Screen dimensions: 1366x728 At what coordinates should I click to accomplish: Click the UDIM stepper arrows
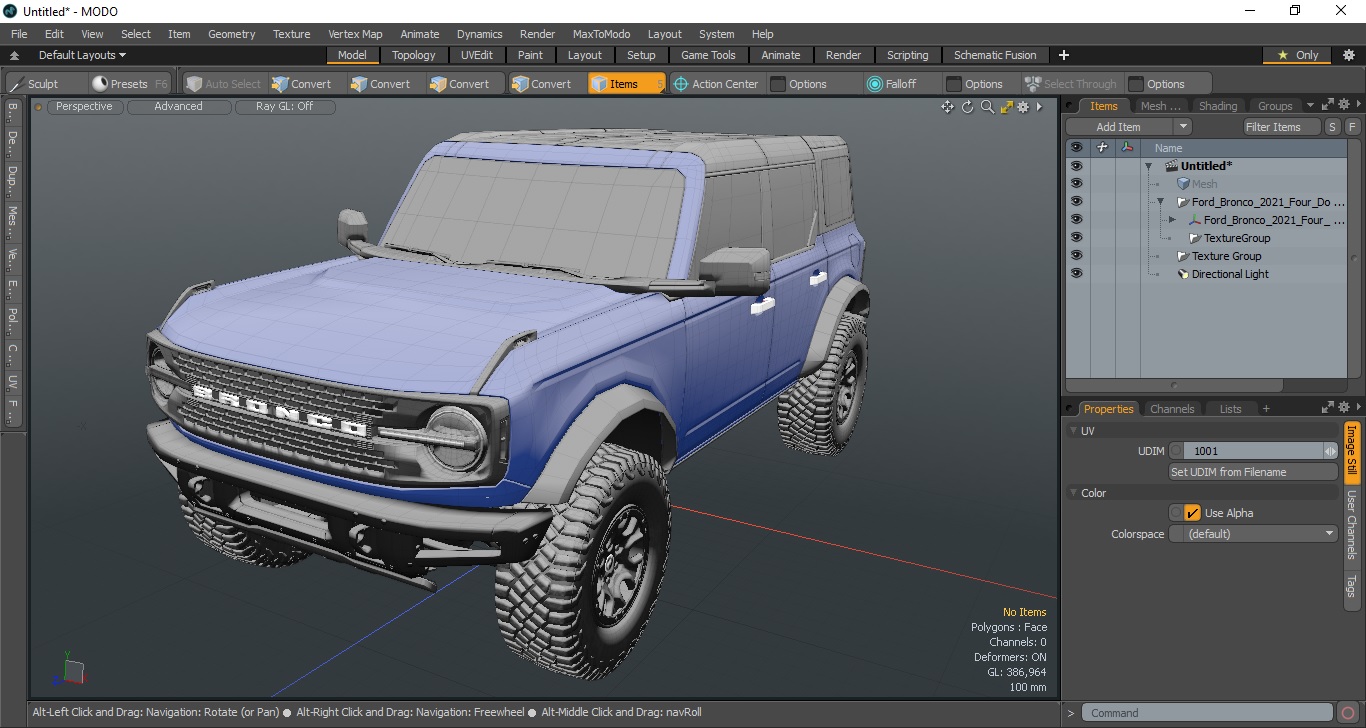1331,451
